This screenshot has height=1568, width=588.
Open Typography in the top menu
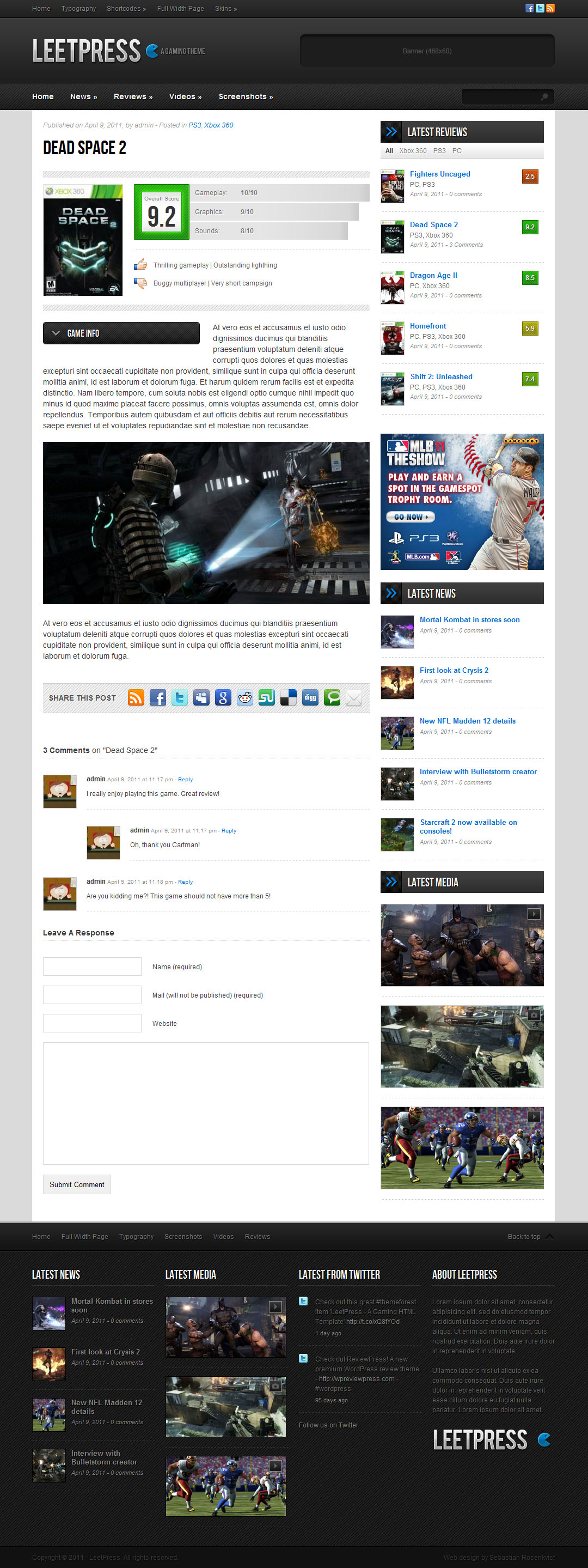[78, 9]
